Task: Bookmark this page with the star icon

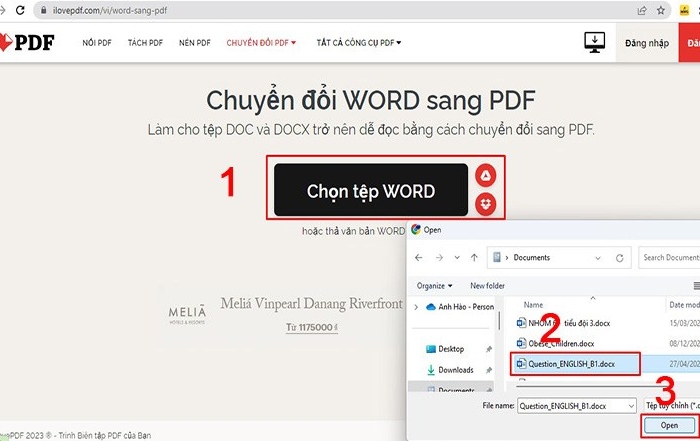Action: (661, 10)
